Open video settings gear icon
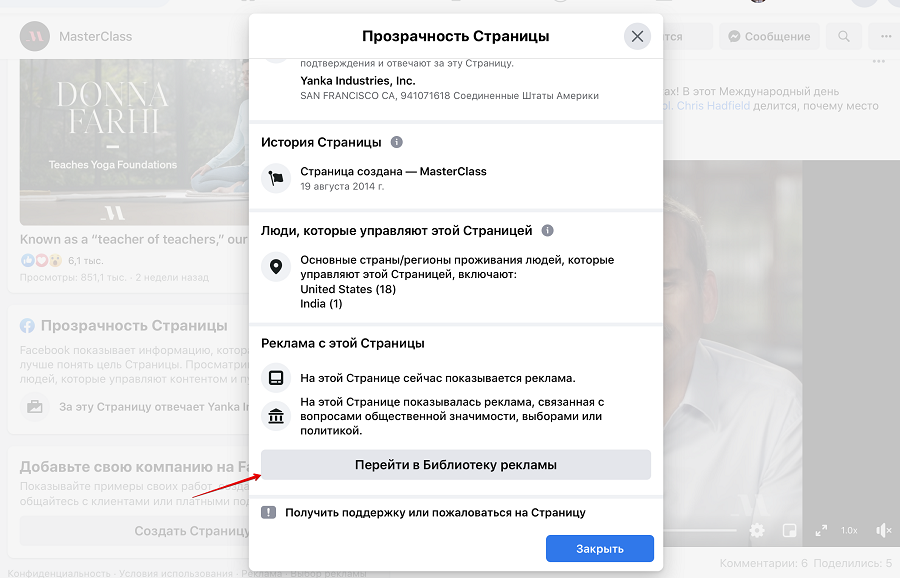The height and width of the screenshot is (578, 900). pyautogui.click(x=757, y=530)
